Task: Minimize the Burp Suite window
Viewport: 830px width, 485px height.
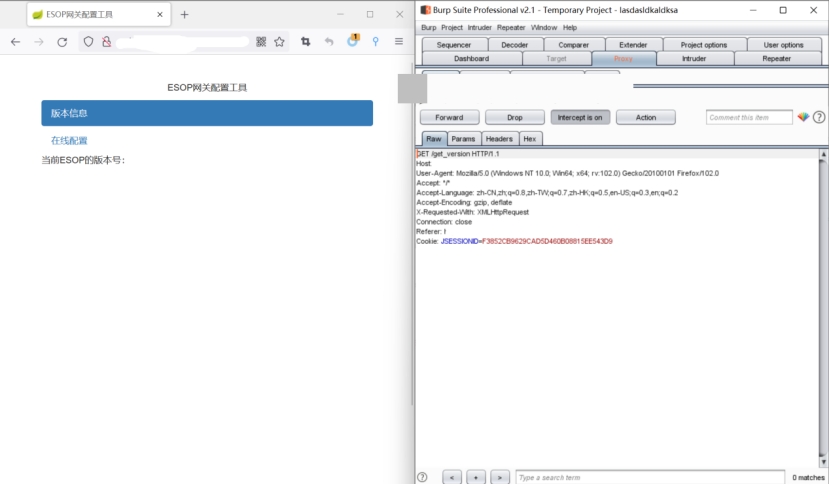Action: coord(753,10)
